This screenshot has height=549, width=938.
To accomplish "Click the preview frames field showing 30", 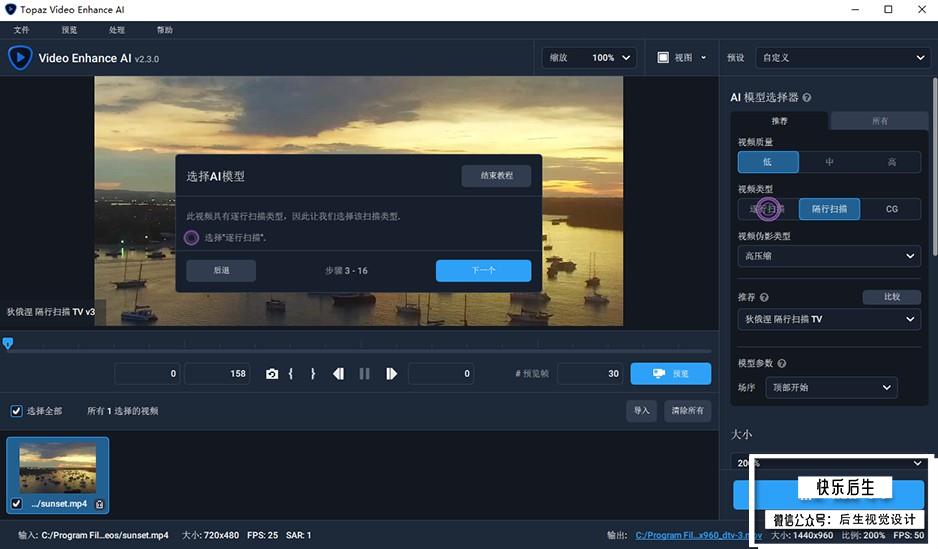I will tap(590, 374).
